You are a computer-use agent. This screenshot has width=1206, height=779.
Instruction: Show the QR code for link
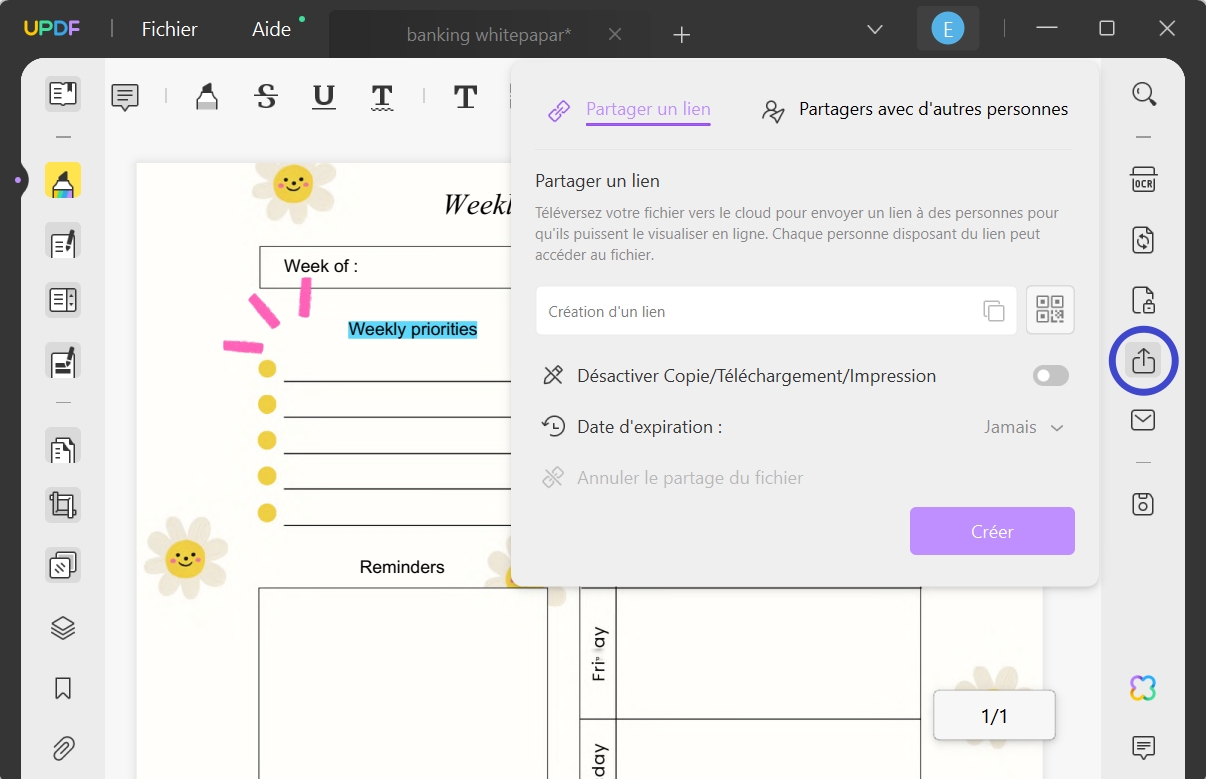[1050, 310]
